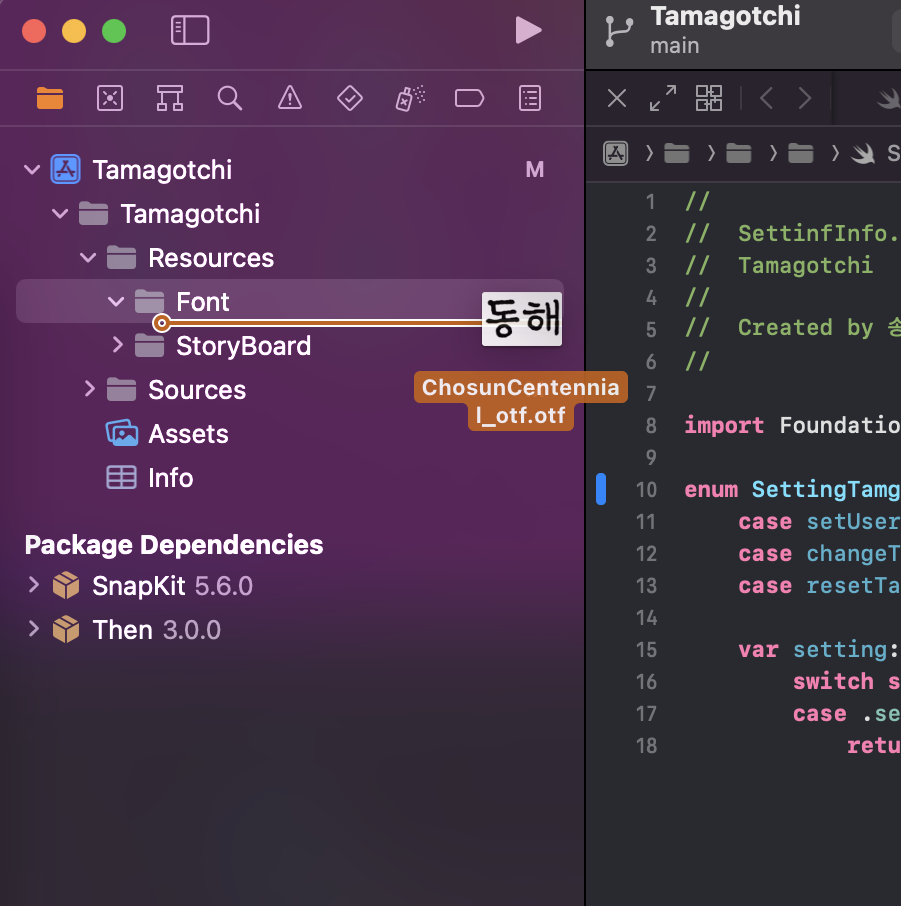Click line number 10 in gutter
Screen dimensions: 901x906
pos(646,490)
